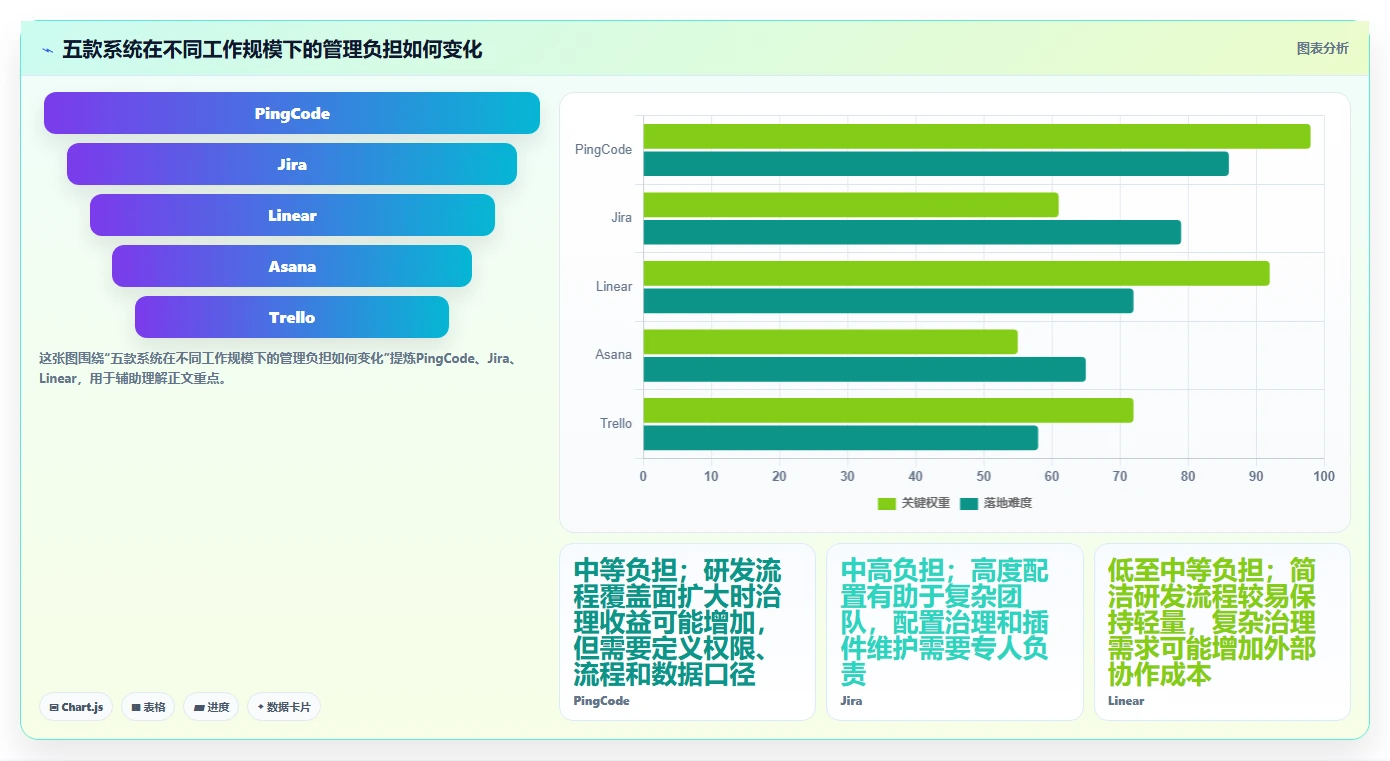Select the Jira funnel bar

[x=292, y=164]
